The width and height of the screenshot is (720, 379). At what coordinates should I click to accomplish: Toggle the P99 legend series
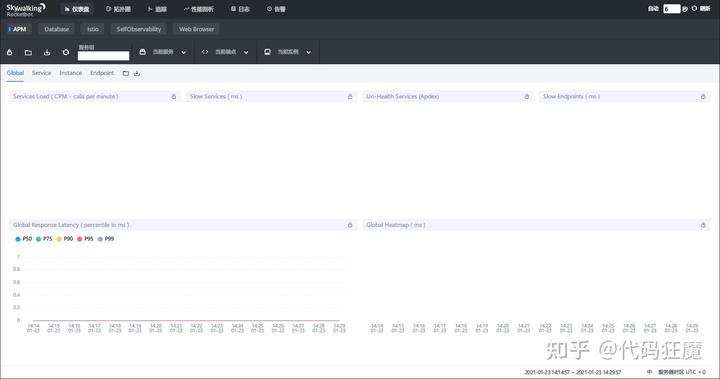click(x=106, y=239)
